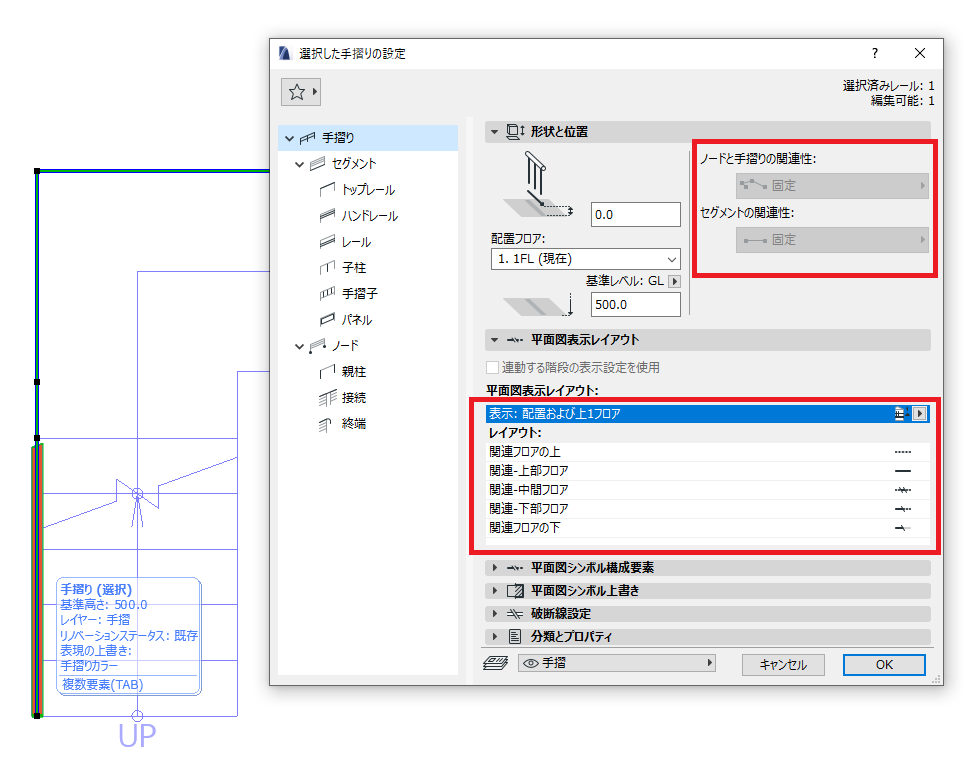Screen dimensions: 968x762
Task: Click the OK button
Action: [x=884, y=664]
